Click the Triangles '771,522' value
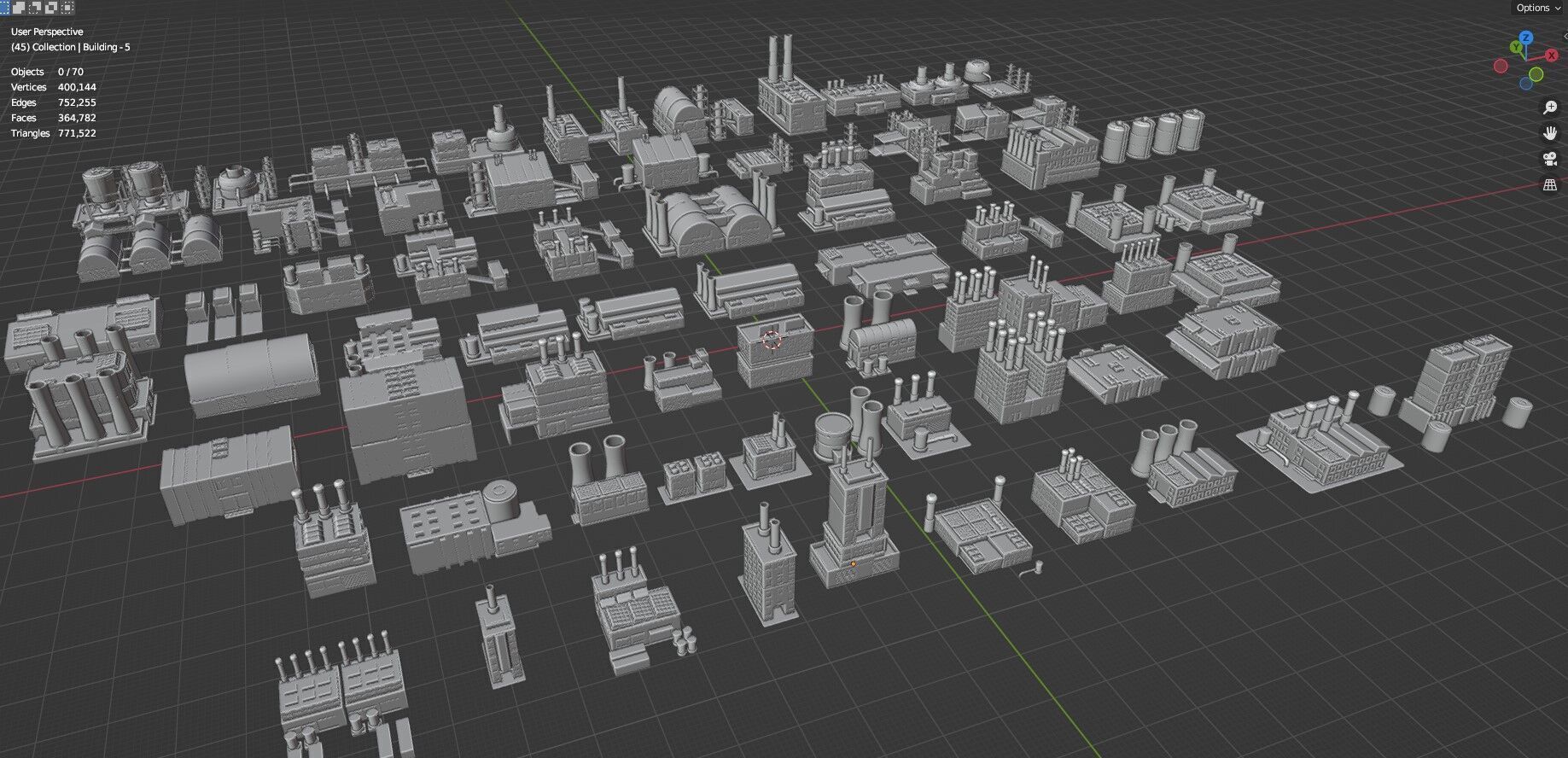 (x=77, y=133)
